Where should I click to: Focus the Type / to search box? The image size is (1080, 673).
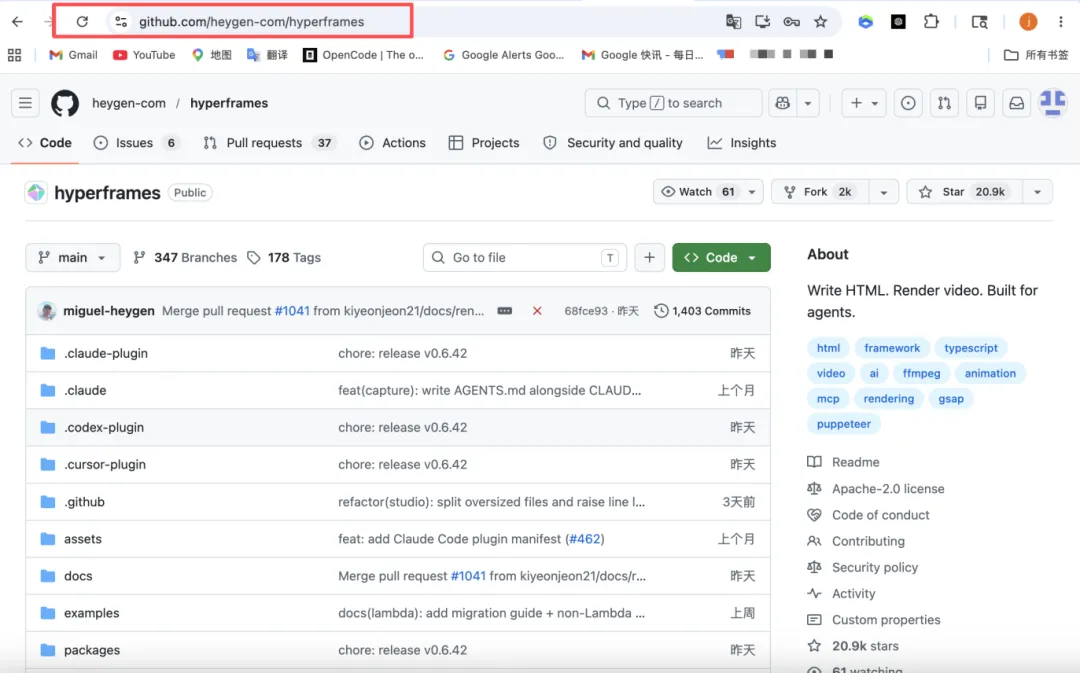coord(673,103)
